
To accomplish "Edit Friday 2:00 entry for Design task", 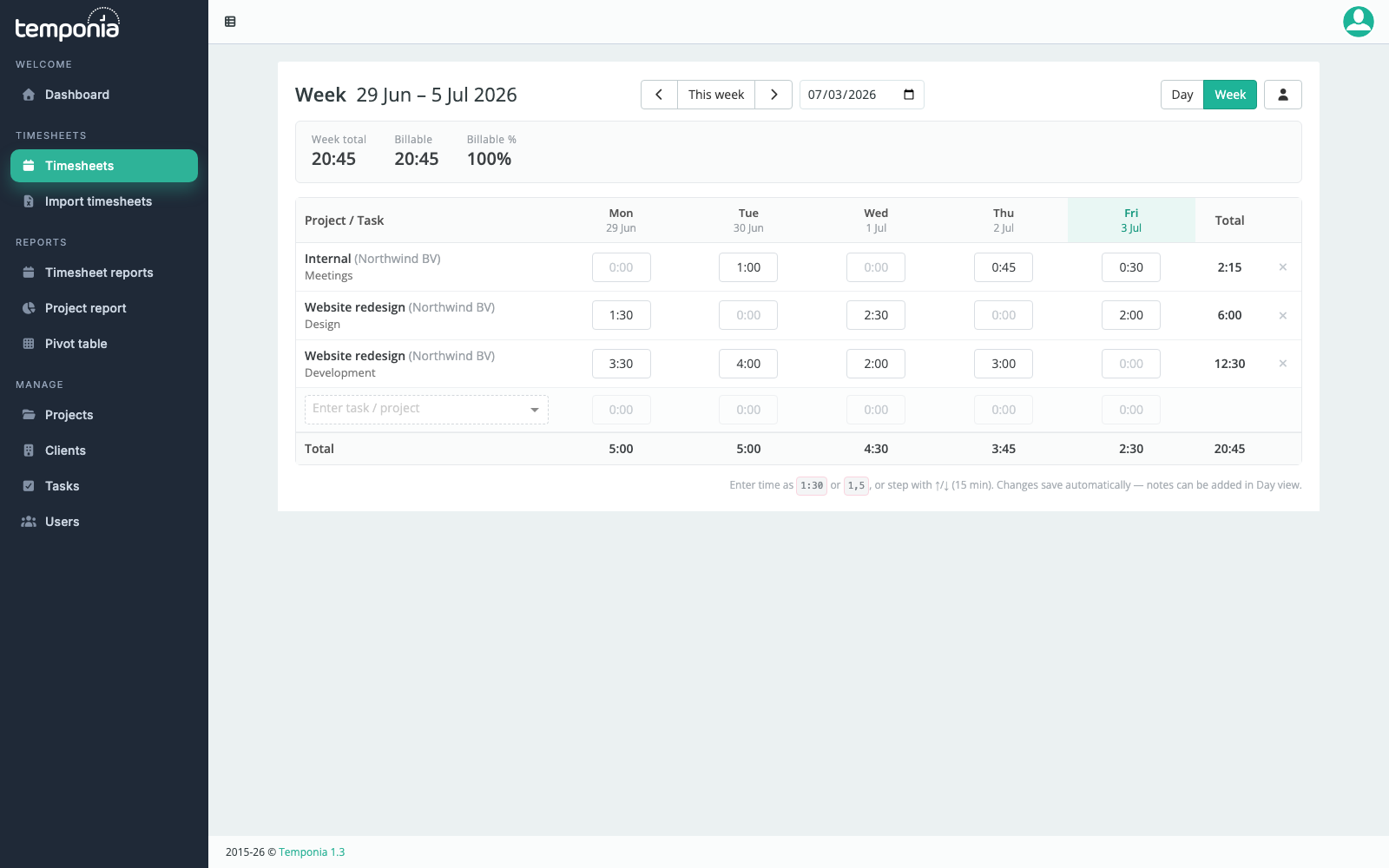I will [x=1131, y=315].
